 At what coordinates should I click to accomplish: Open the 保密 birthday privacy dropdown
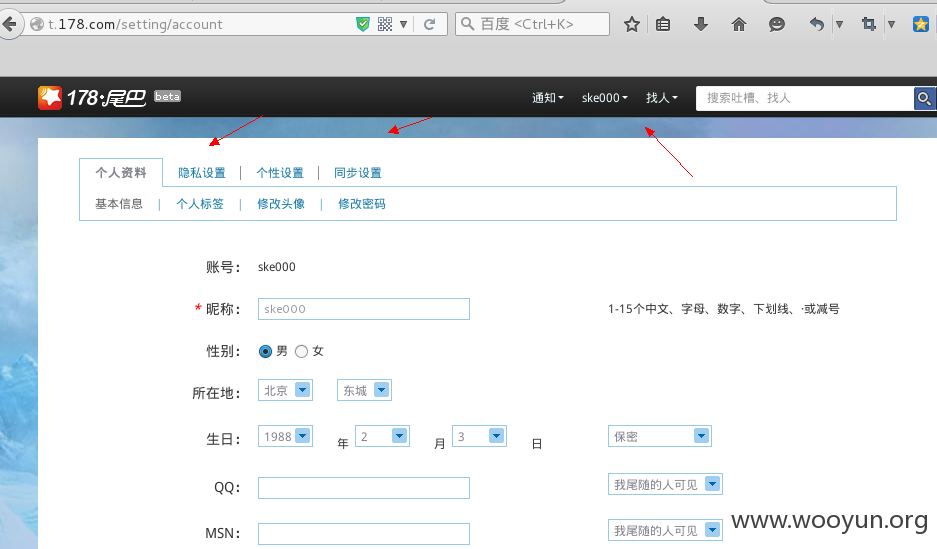click(x=660, y=436)
